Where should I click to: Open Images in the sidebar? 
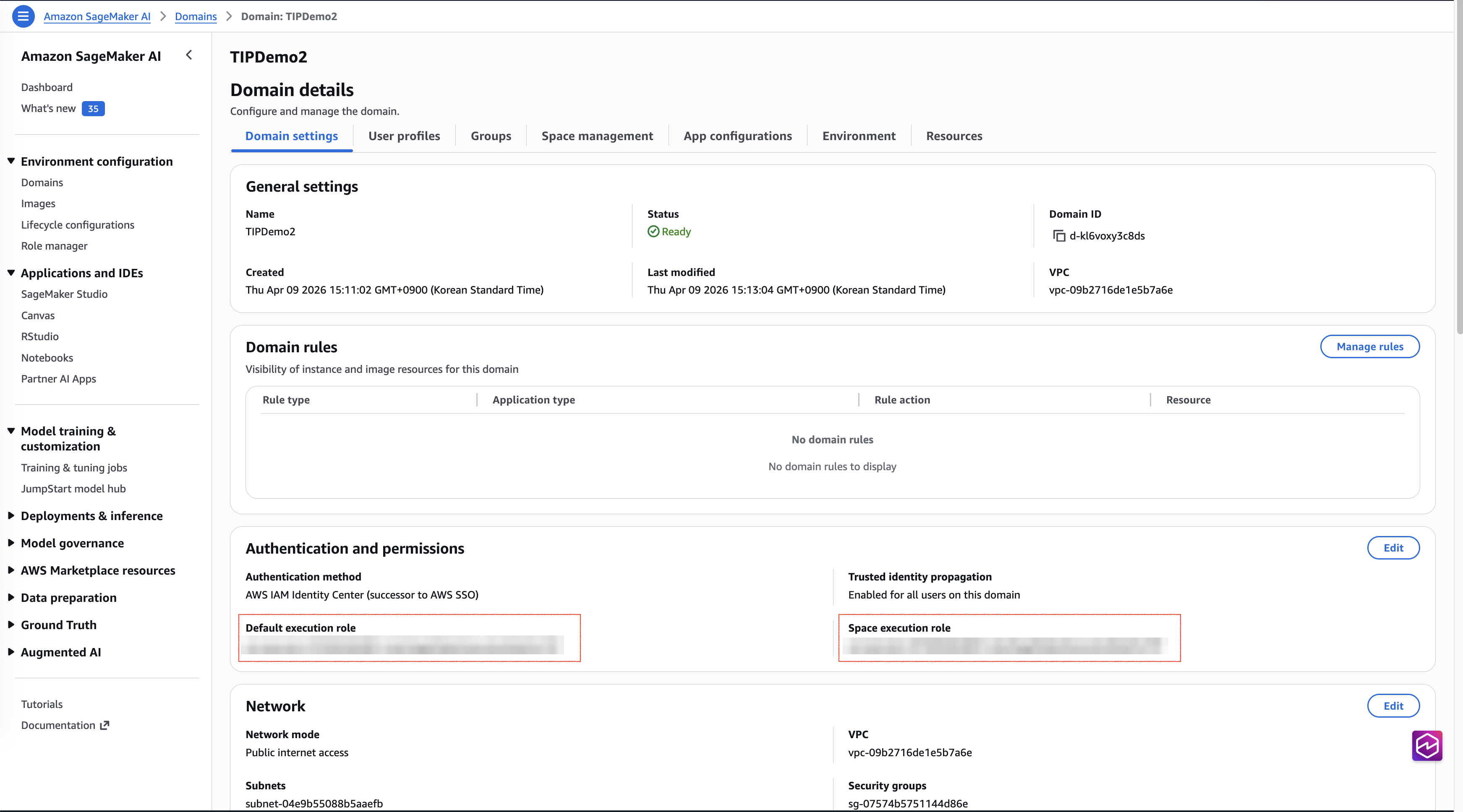tap(38, 204)
